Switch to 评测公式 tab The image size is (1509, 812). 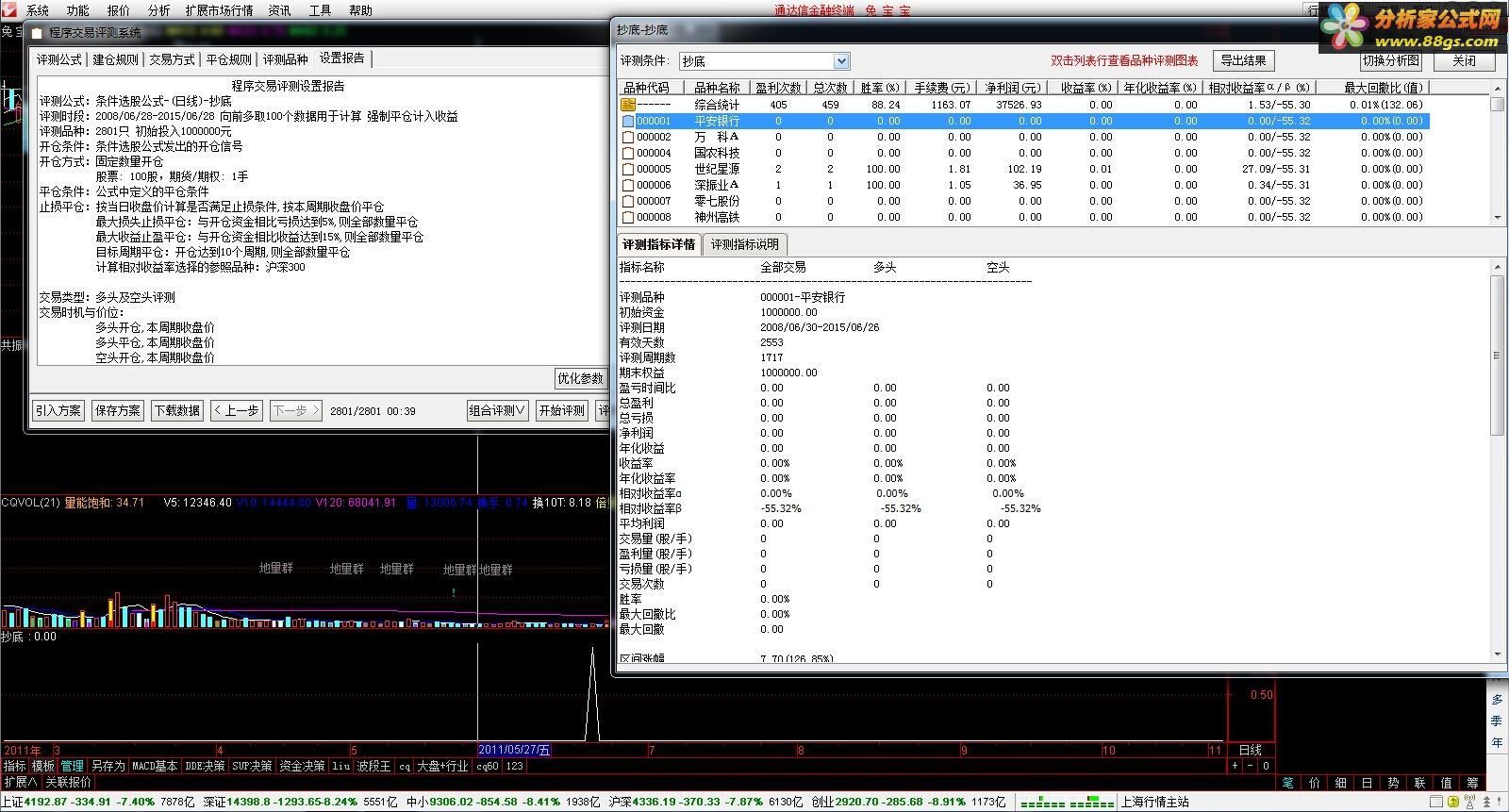(59, 59)
